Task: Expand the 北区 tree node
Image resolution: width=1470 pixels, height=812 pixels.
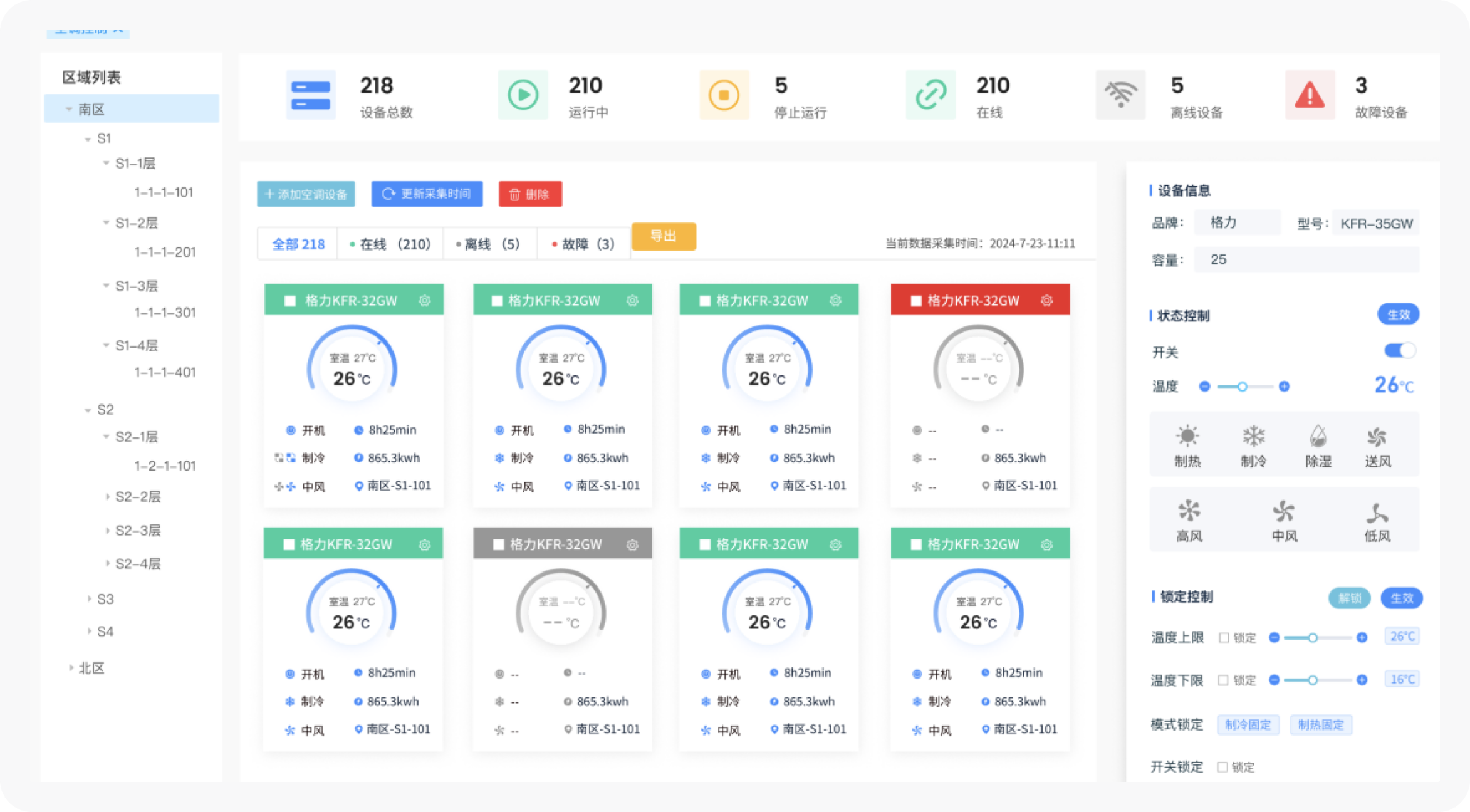Action: [x=71, y=668]
